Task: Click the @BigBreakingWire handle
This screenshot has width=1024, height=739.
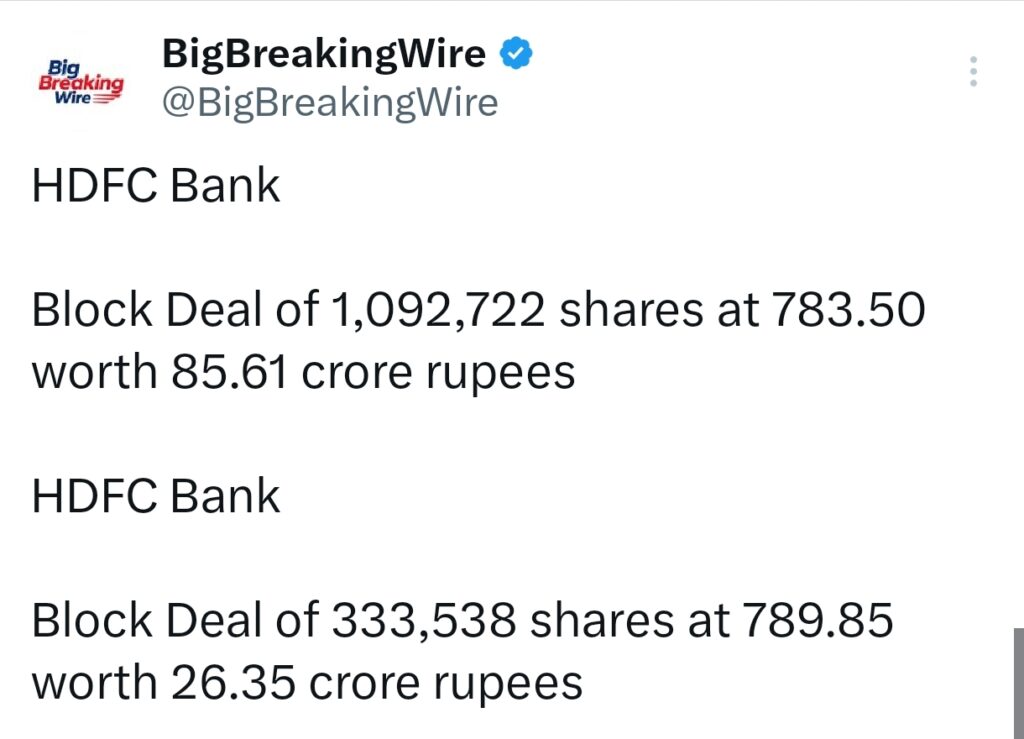Action: click(x=328, y=102)
